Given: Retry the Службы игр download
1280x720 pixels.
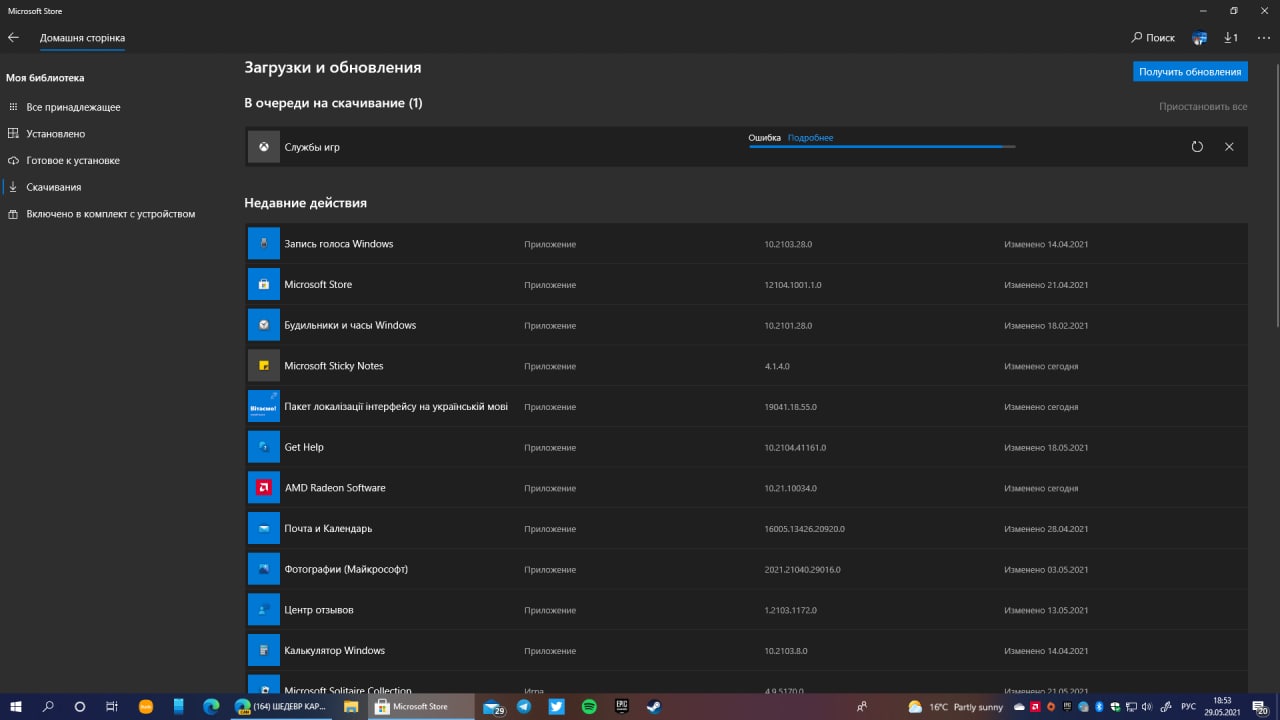Looking at the screenshot, I should click(x=1197, y=147).
